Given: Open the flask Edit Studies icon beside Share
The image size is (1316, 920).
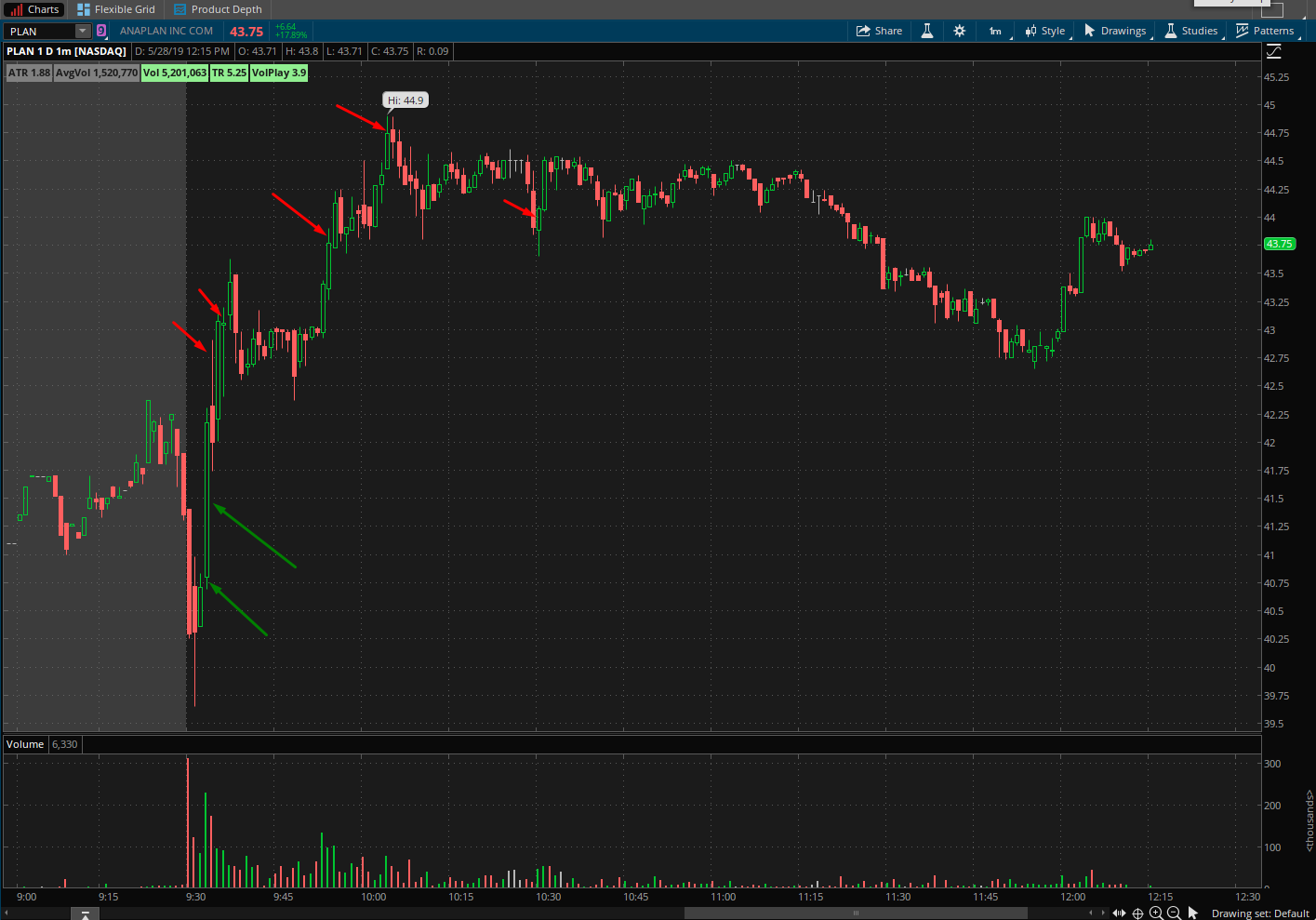Looking at the screenshot, I should 927,31.
